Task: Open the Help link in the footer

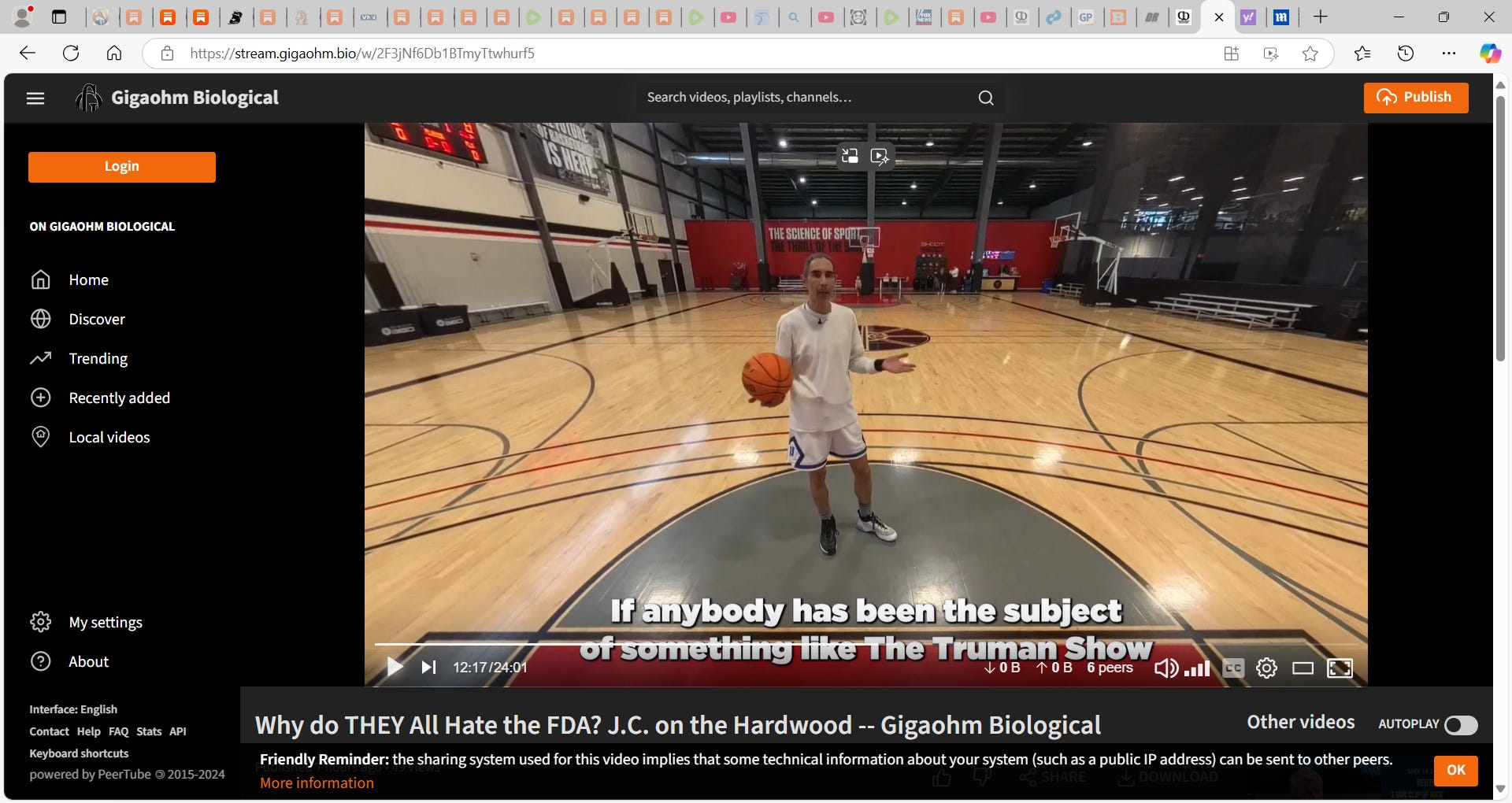Action: 88,731
